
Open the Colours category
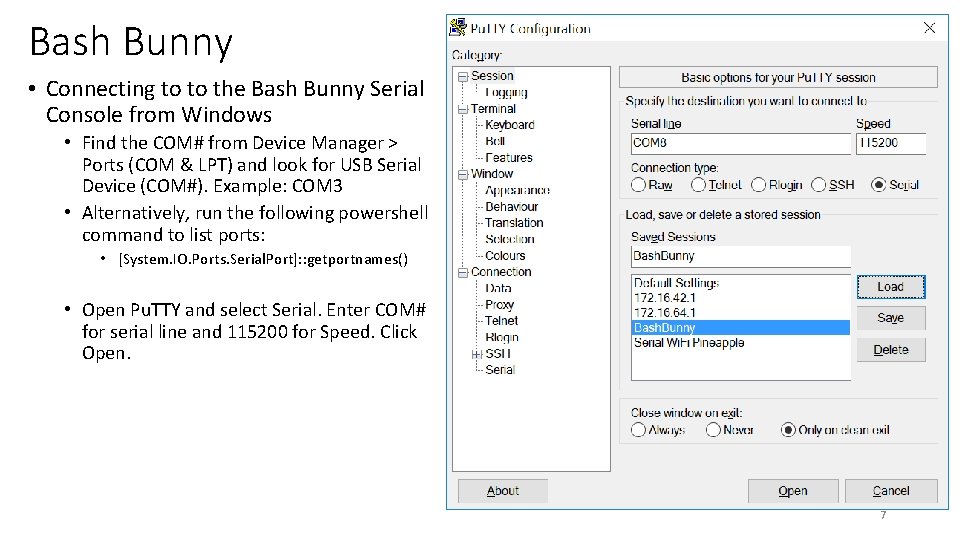coord(505,255)
